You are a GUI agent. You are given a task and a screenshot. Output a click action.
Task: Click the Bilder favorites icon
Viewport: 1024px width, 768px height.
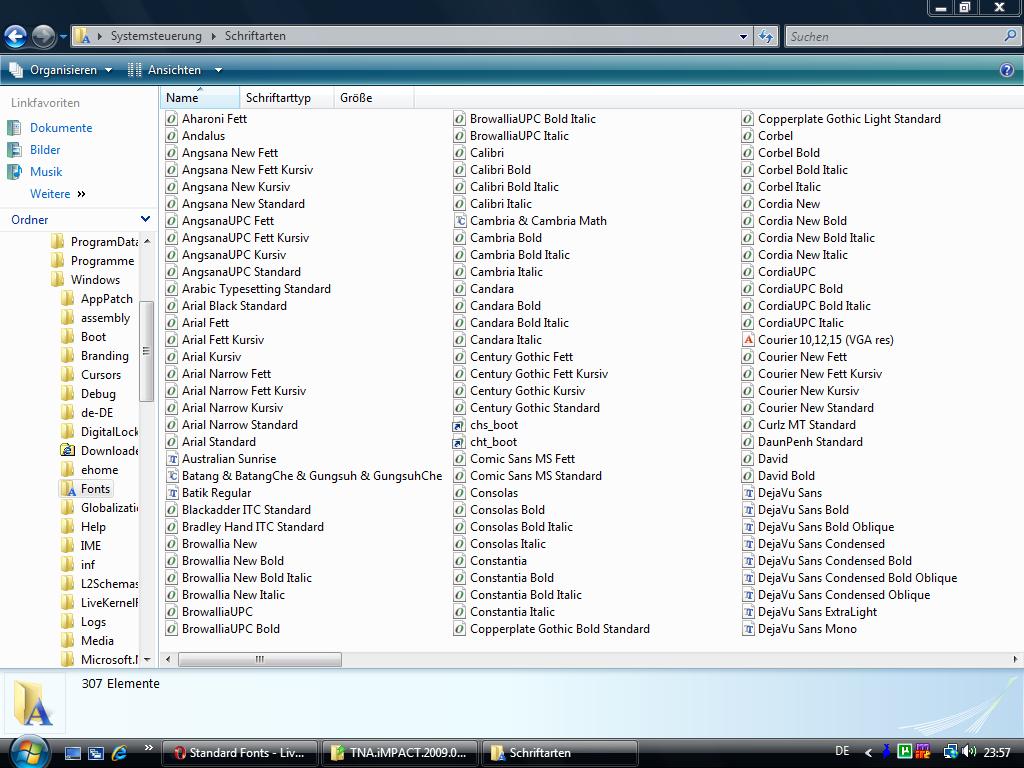coord(14,150)
